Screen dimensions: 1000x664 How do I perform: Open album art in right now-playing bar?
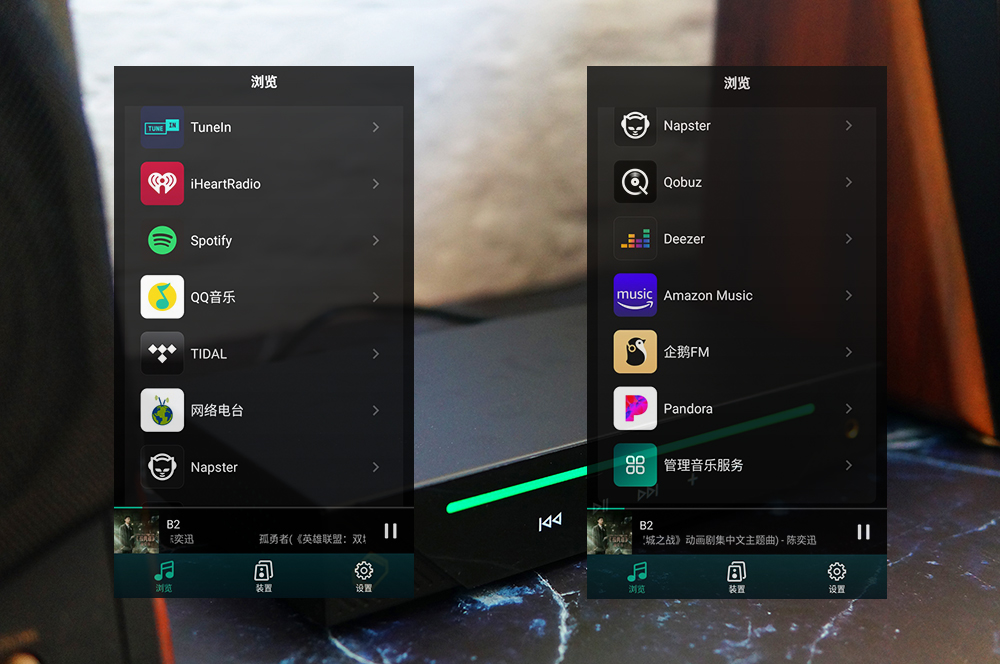point(610,533)
